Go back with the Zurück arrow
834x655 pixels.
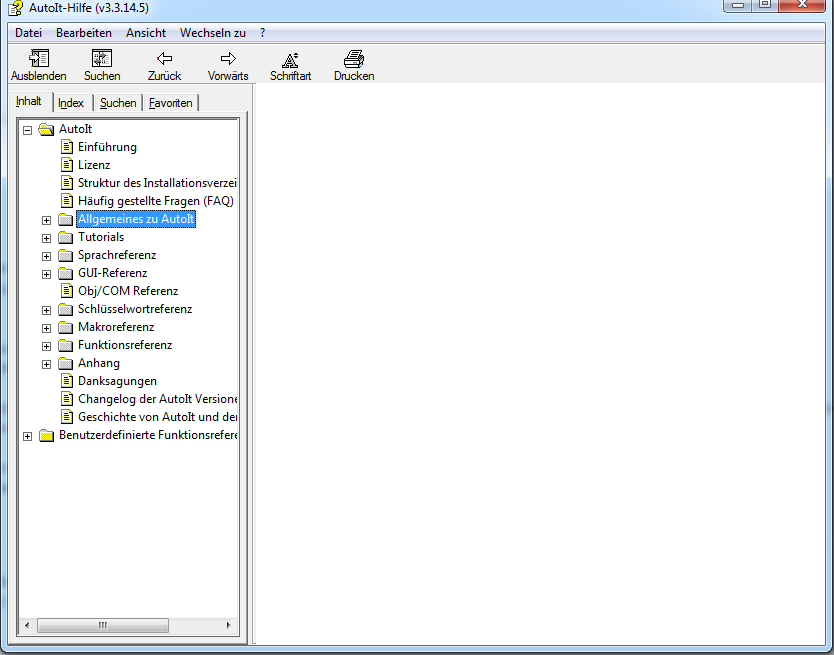[x=165, y=59]
